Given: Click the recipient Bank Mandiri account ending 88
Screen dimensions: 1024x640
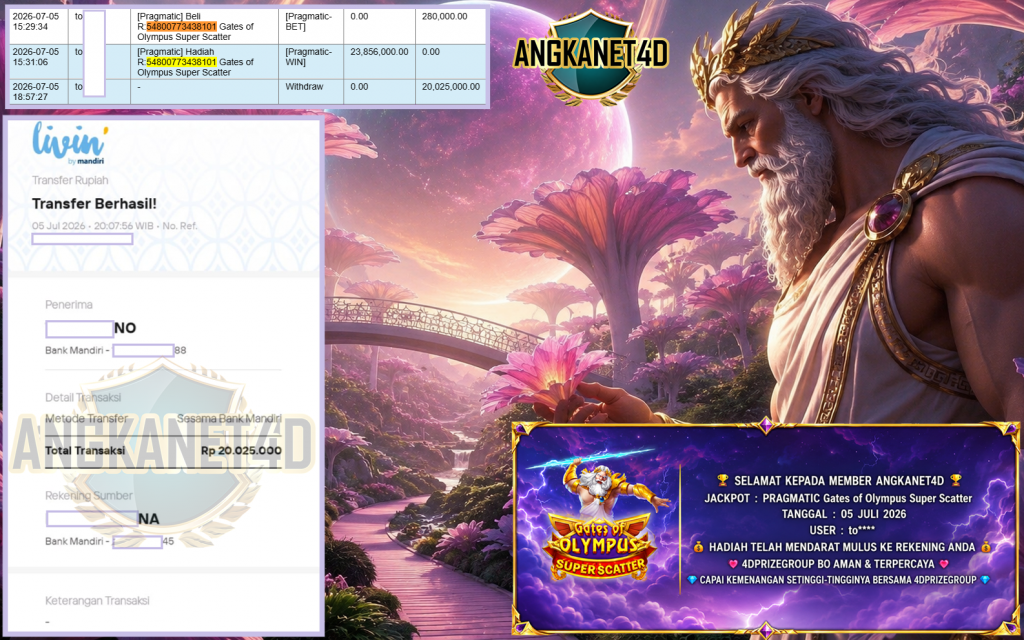Looking at the screenshot, I should click(116, 351).
